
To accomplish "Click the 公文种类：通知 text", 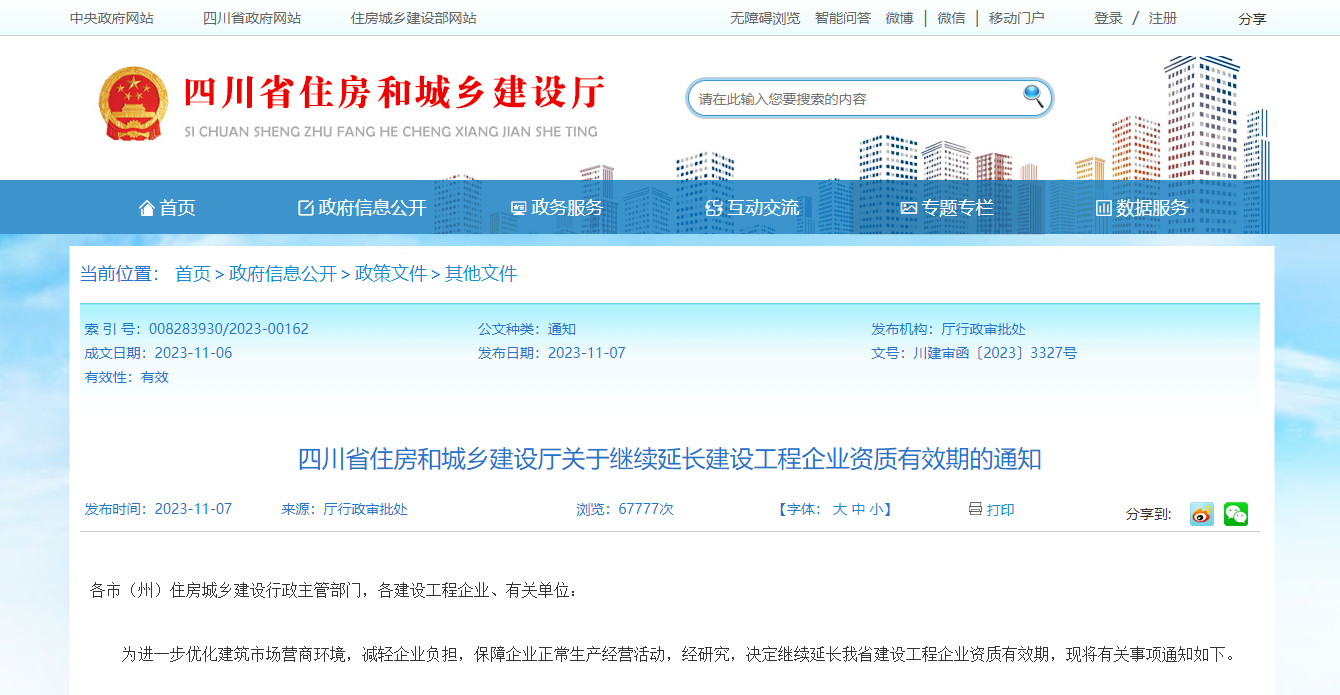I will [527, 329].
